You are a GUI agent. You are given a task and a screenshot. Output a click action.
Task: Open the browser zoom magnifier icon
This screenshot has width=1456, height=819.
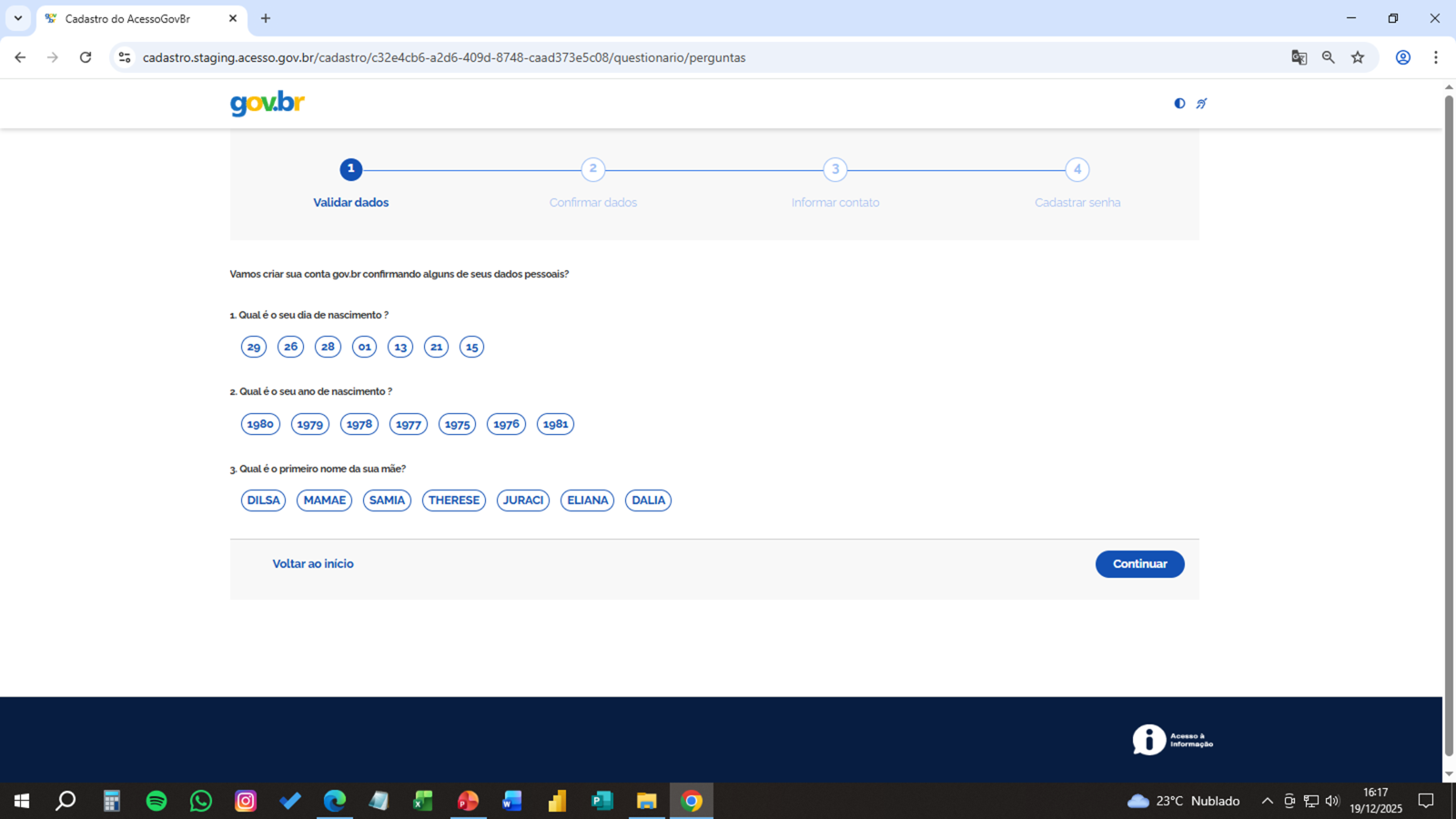click(x=1329, y=57)
